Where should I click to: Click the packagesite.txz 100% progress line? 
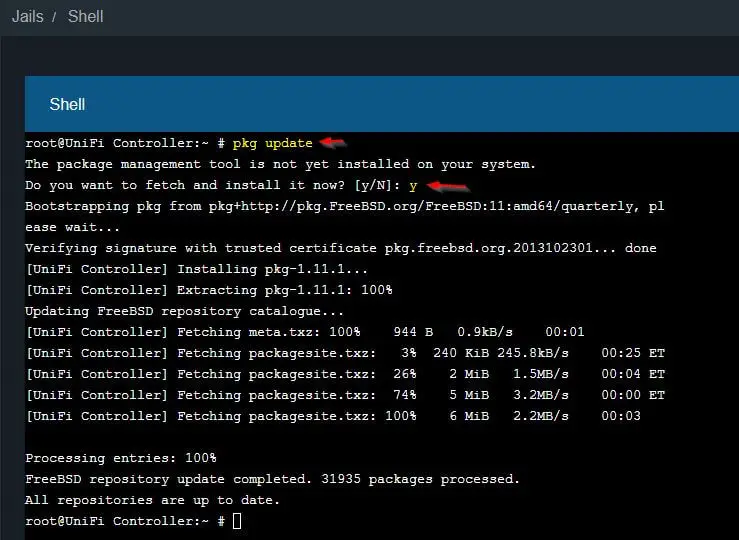pos(333,416)
